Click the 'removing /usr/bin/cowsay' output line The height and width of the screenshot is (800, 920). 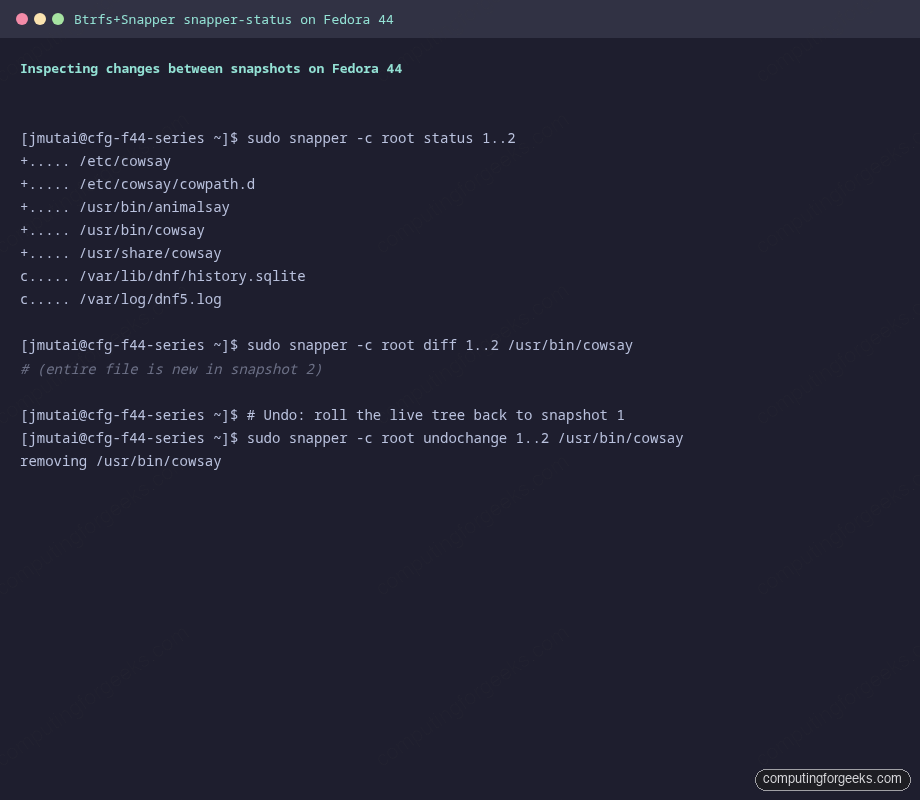coord(121,461)
